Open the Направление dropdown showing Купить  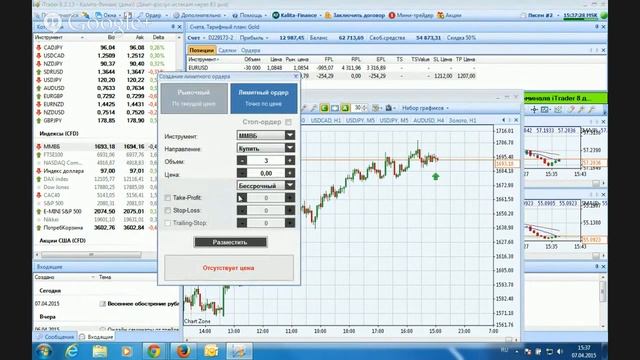pyautogui.click(x=266, y=148)
